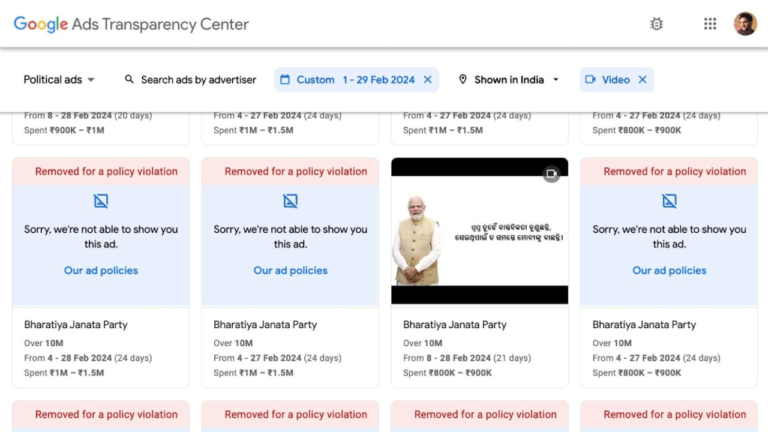Clear the Video format filter with X
768x432 pixels.
[643, 79]
